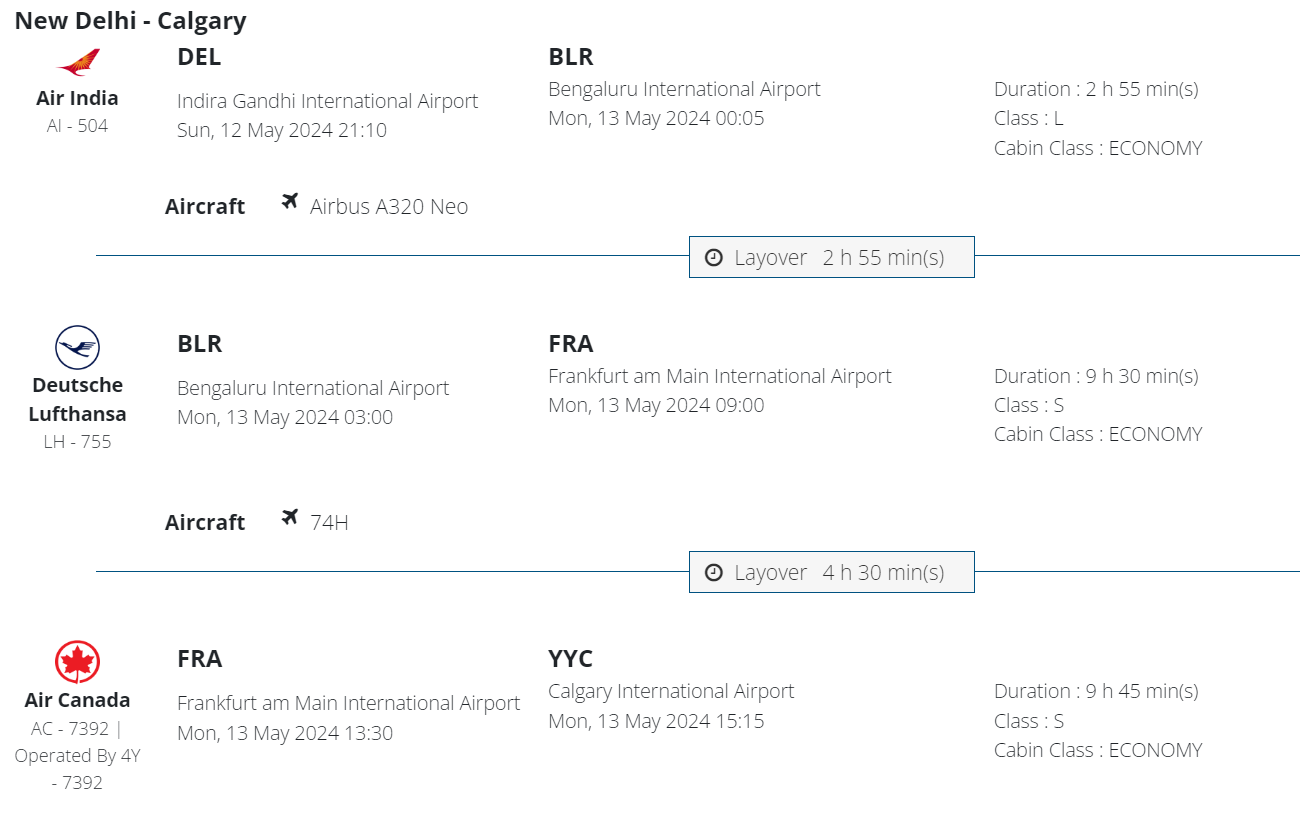This screenshot has height=822, width=1300.
Task: Click the Frankfurt arrival time Mon, 13 May 2024 09:00
Action: click(x=656, y=405)
